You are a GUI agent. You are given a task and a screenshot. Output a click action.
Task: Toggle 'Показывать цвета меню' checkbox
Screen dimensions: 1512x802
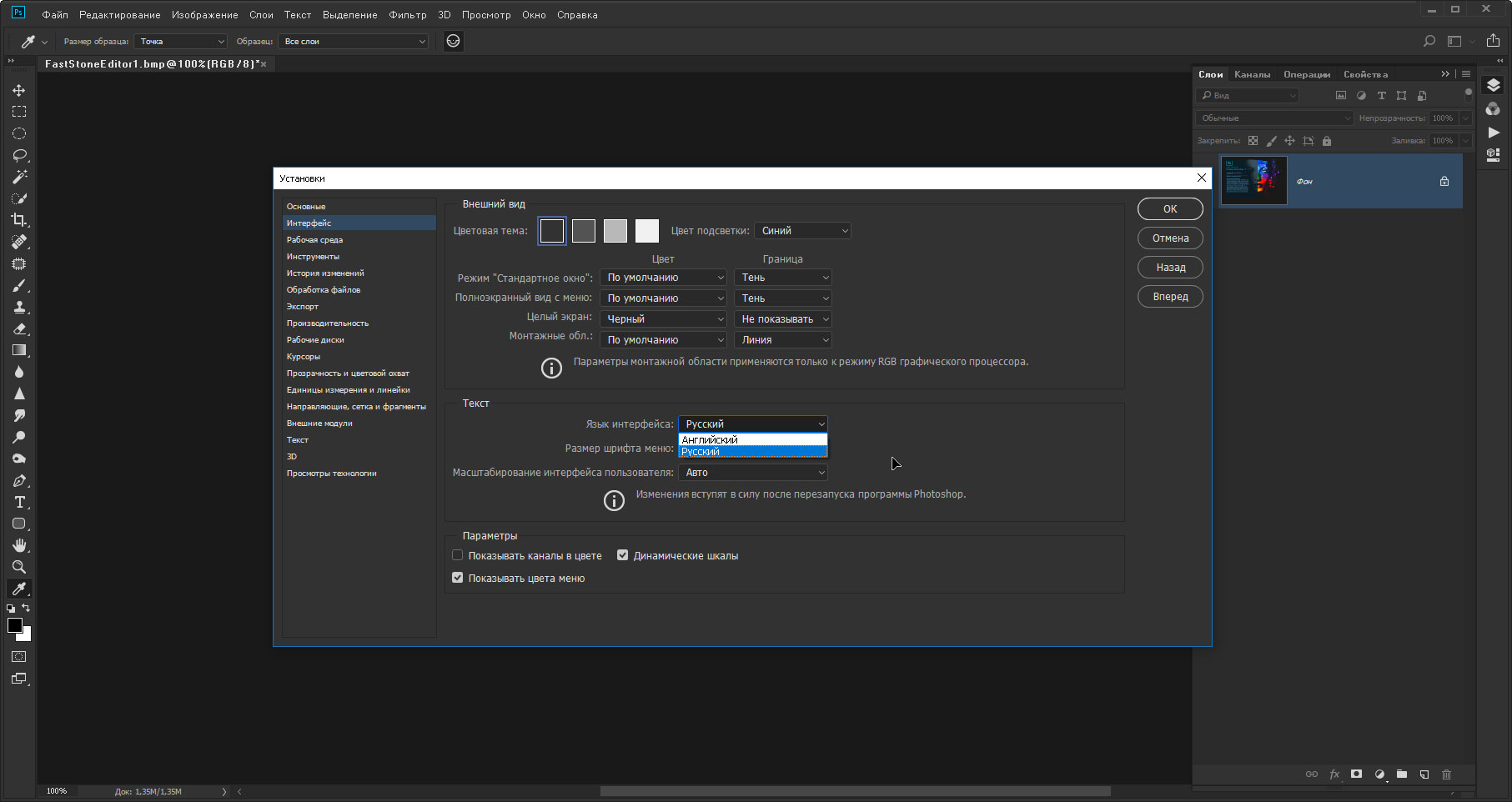click(458, 578)
